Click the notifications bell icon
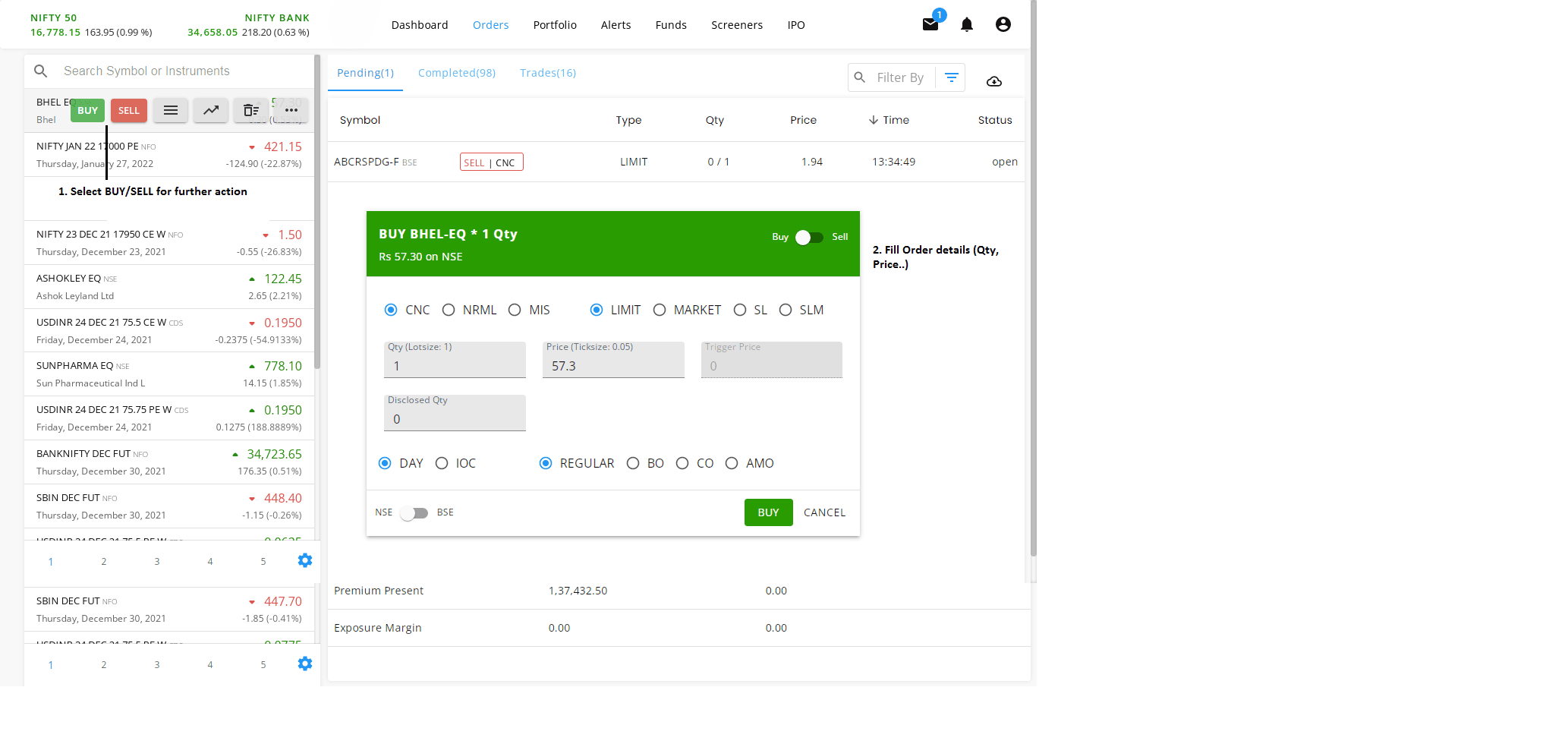 coord(966,25)
